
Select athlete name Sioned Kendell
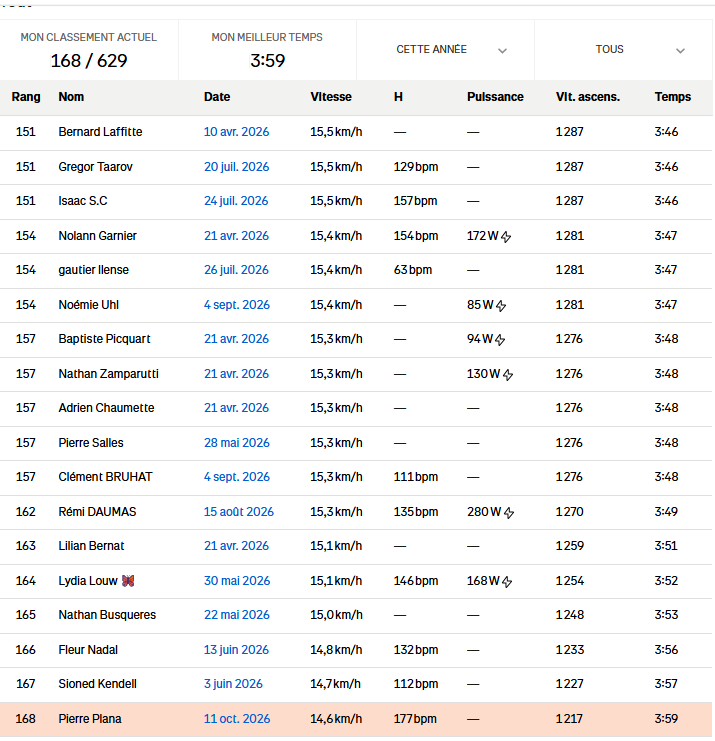click(97, 684)
